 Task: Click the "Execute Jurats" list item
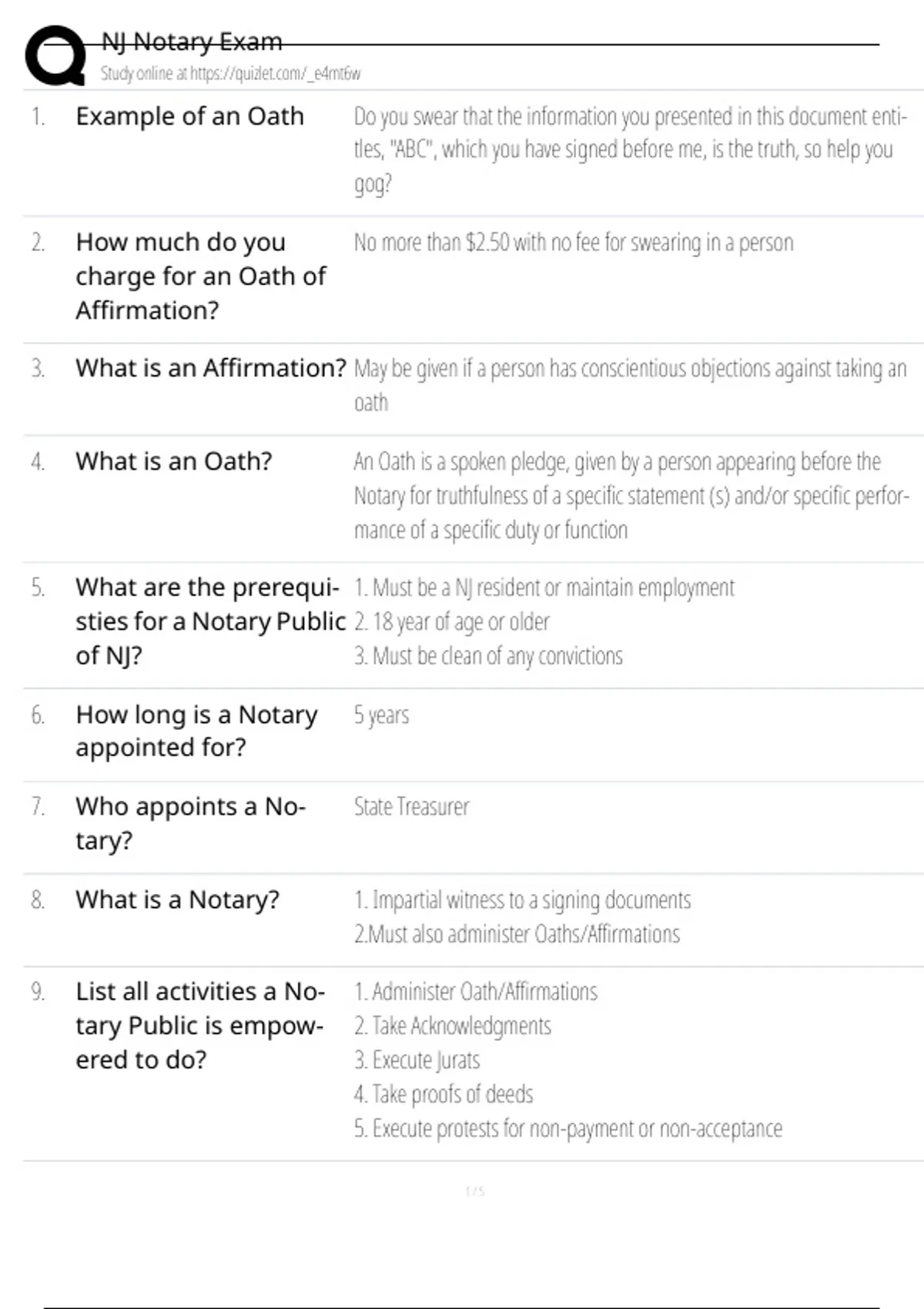click(x=417, y=1060)
